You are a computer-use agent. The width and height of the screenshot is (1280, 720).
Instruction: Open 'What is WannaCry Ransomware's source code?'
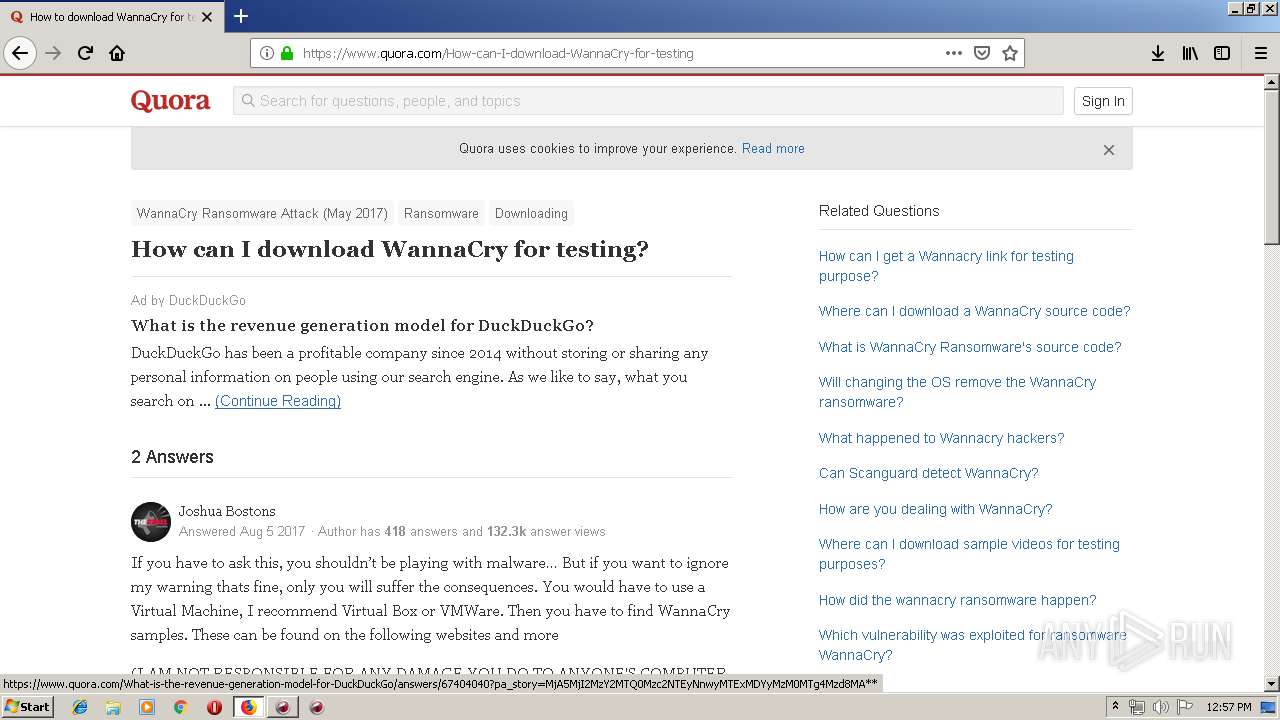[970, 347]
